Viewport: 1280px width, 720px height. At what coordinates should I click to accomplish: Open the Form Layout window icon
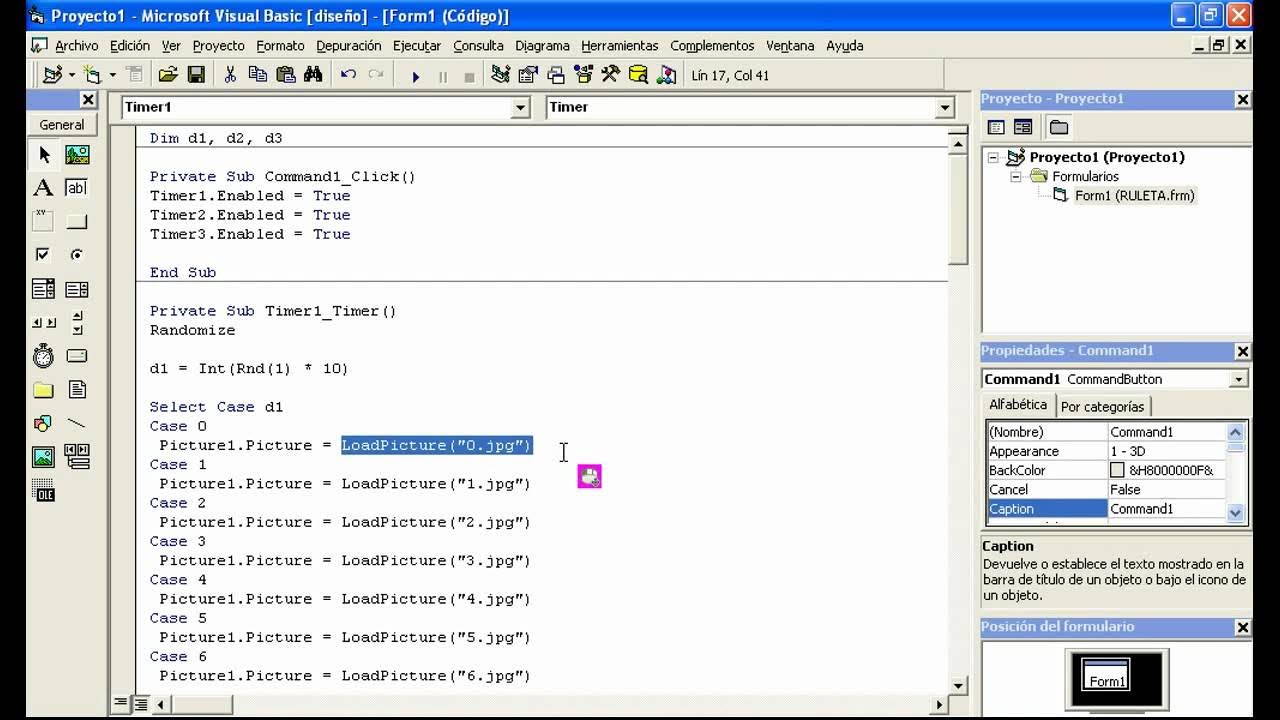coord(556,75)
